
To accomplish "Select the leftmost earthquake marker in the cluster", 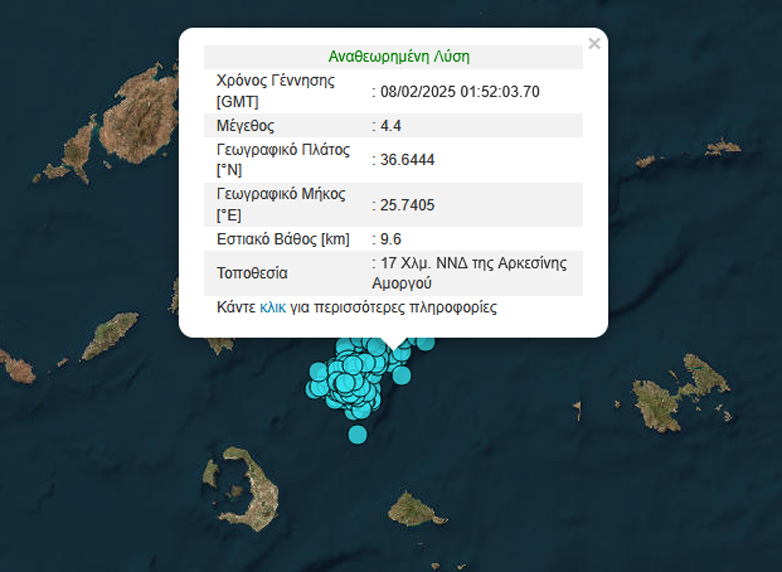I will tap(317, 386).
